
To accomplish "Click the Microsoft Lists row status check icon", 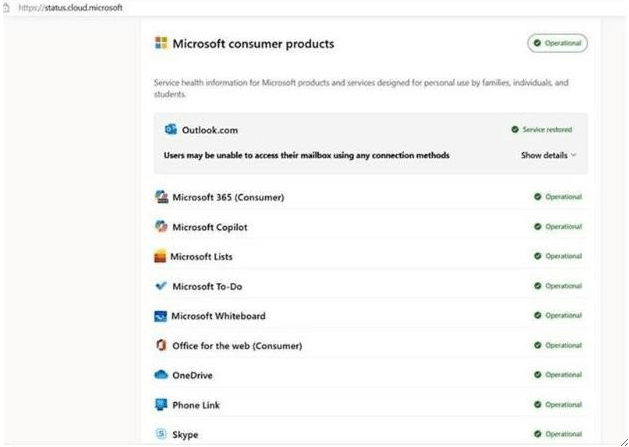I will [538, 256].
